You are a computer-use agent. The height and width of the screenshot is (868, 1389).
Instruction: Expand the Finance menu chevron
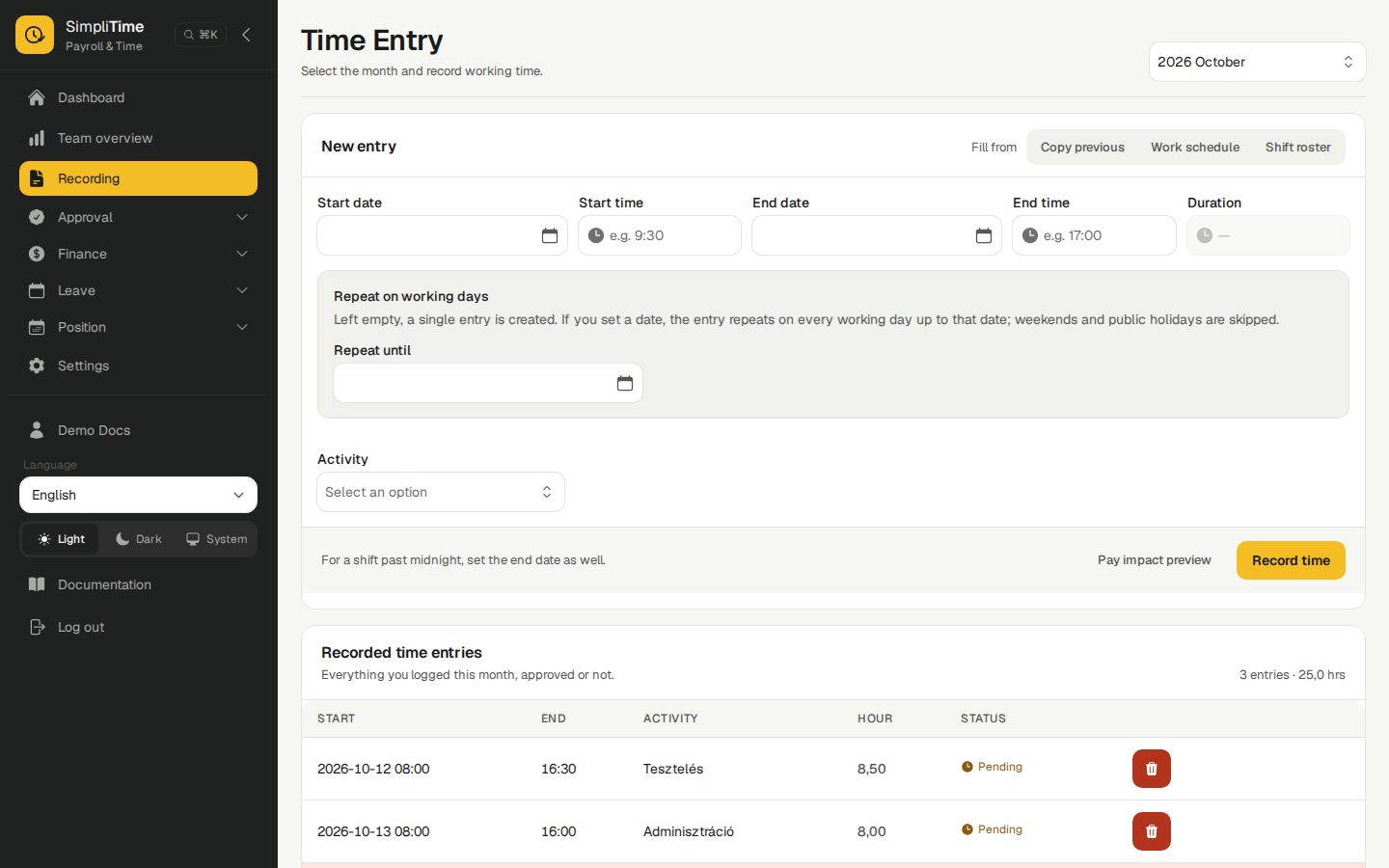(x=242, y=254)
